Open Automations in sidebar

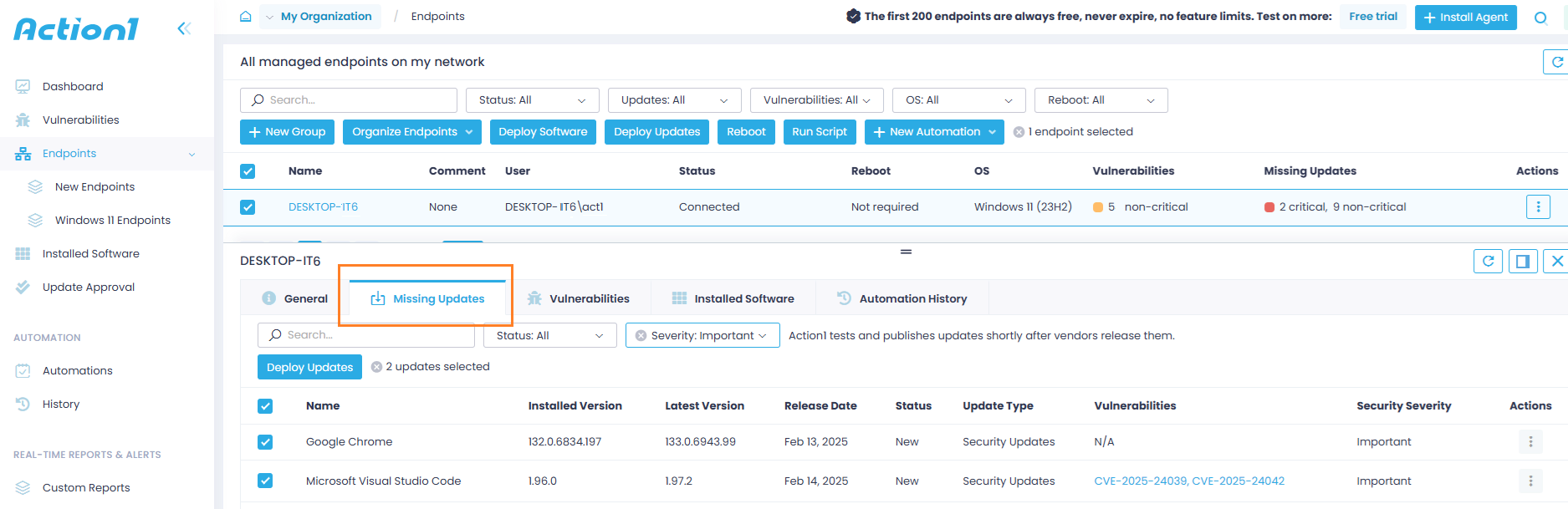pos(78,371)
